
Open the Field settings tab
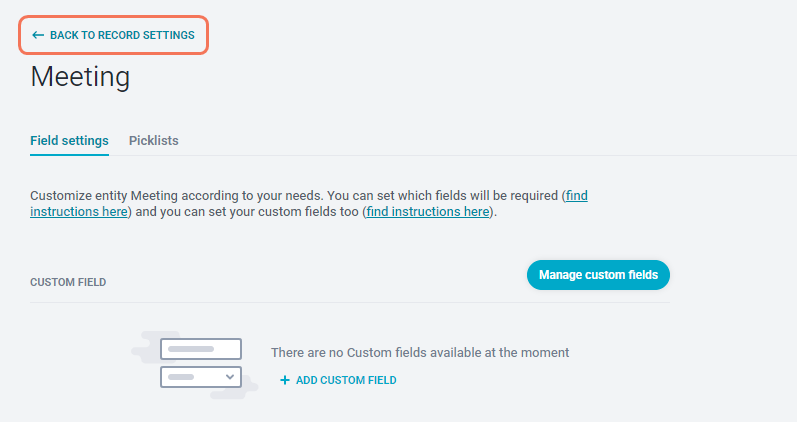click(69, 141)
